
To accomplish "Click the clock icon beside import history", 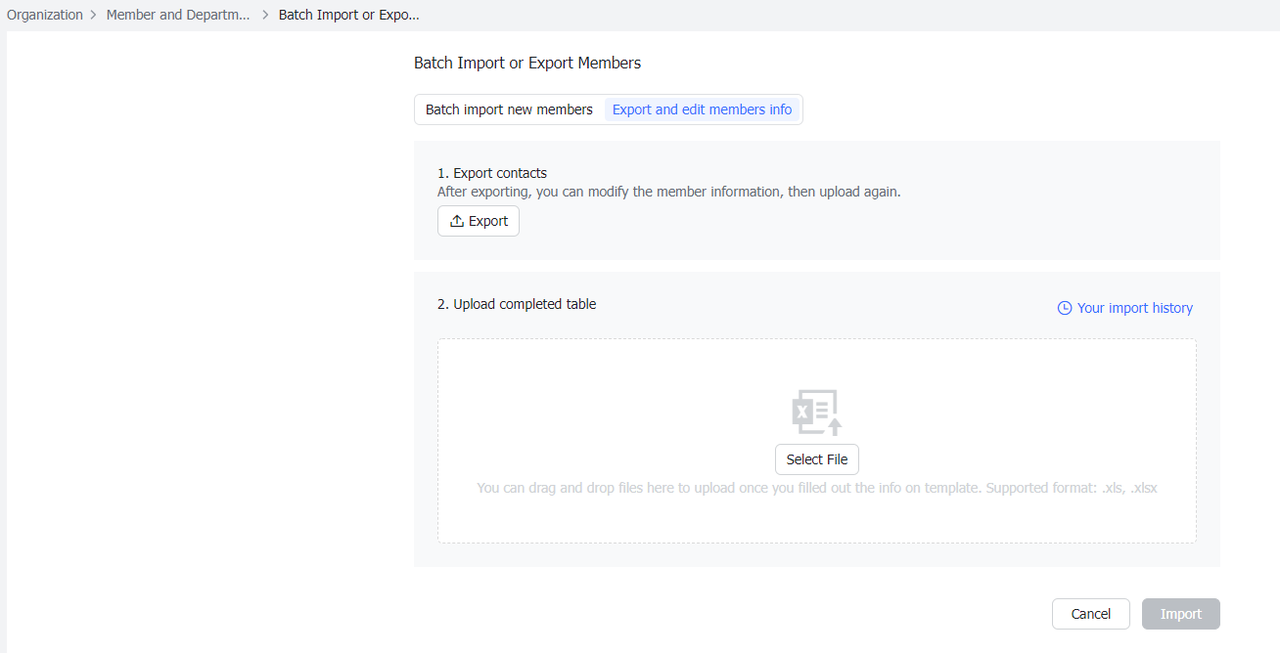I will click(1064, 308).
